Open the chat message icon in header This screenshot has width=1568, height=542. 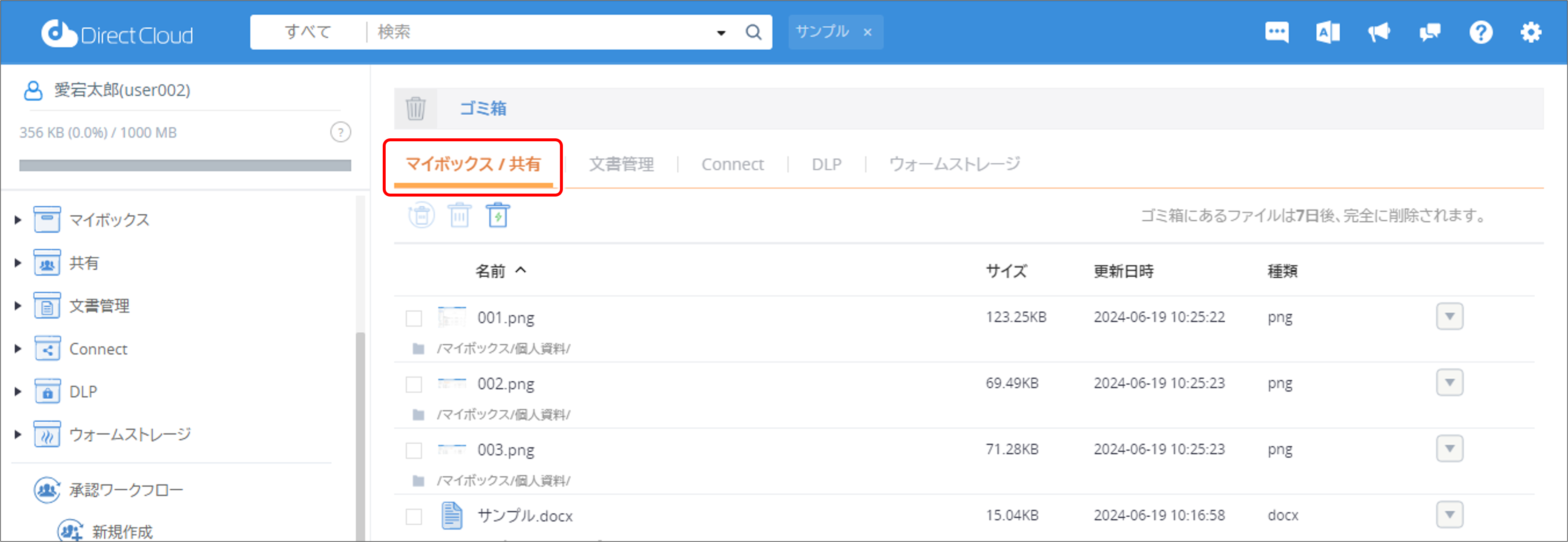coord(1276,32)
